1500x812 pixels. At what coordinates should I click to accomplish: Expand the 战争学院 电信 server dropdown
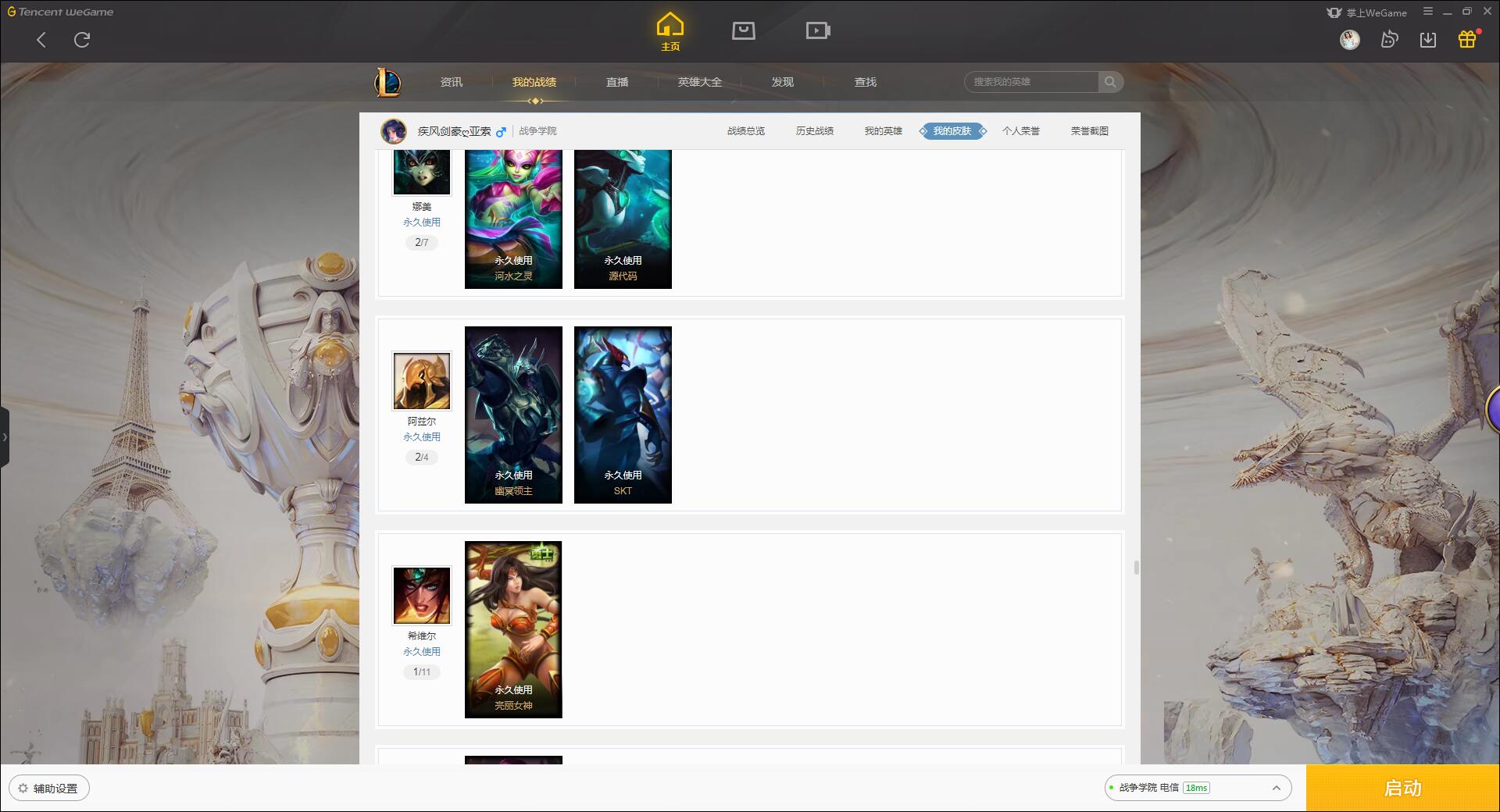(1198, 788)
